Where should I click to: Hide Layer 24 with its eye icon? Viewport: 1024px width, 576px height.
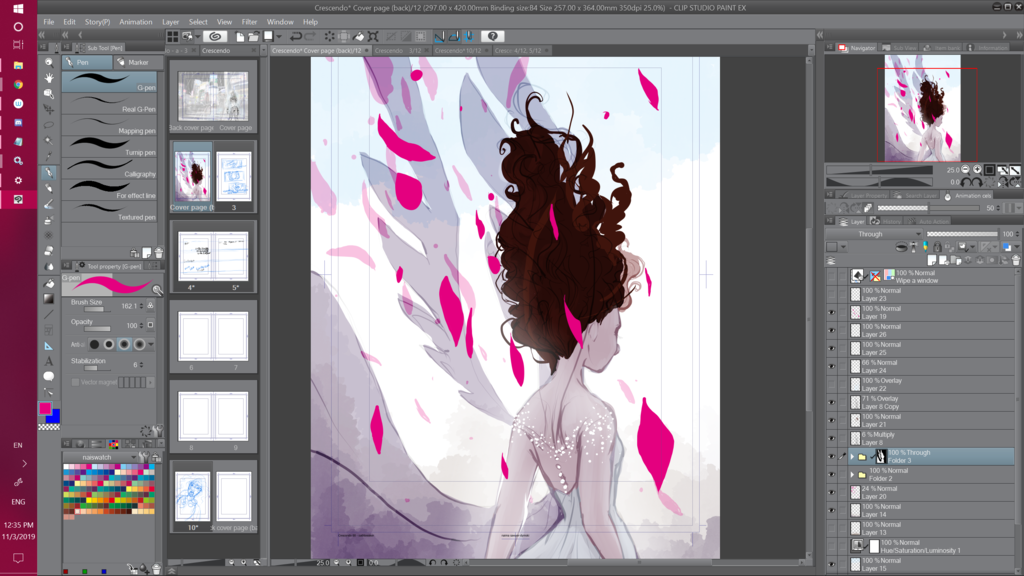pyautogui.click(x=831, y=366)
